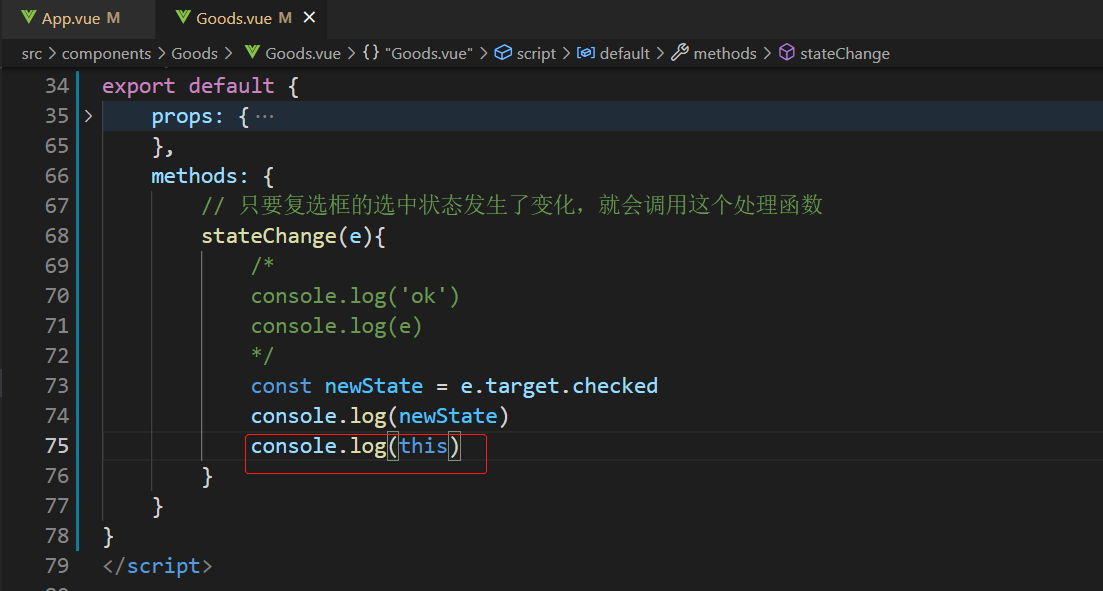1103x591 pixels.
Task: Click the methods wrench icon in breadcrumbs
Action: 680,53
